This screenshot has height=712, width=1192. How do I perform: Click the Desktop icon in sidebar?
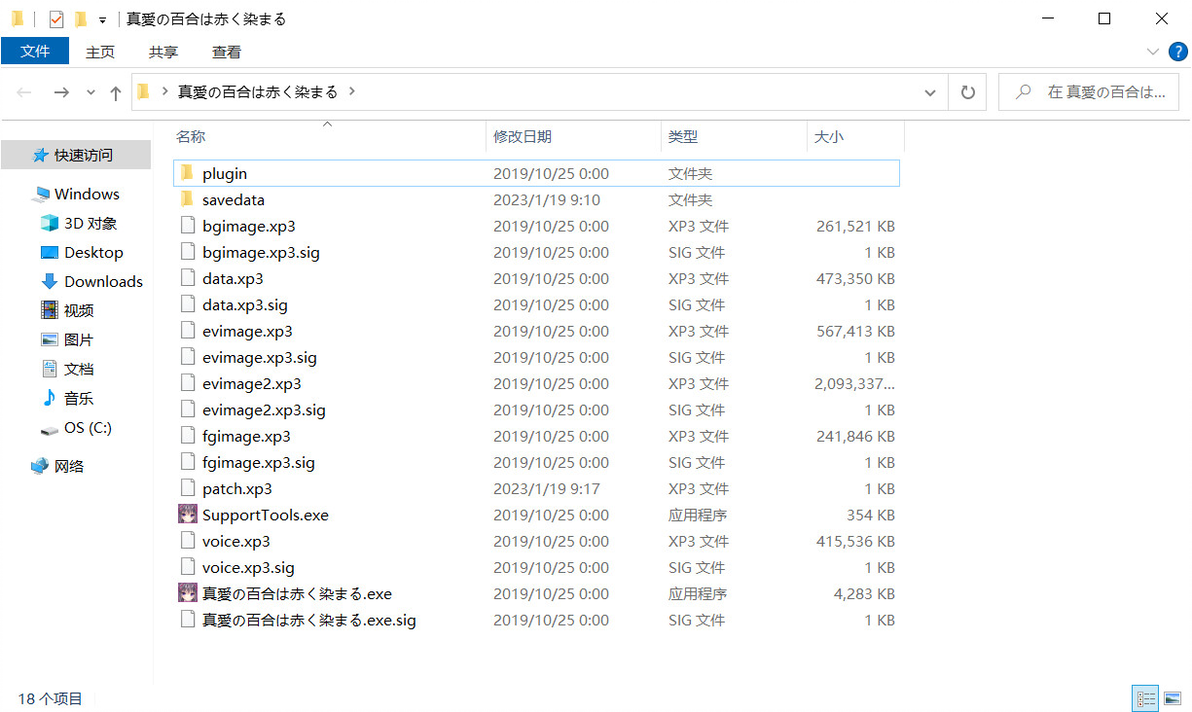(x=49, y=252)
